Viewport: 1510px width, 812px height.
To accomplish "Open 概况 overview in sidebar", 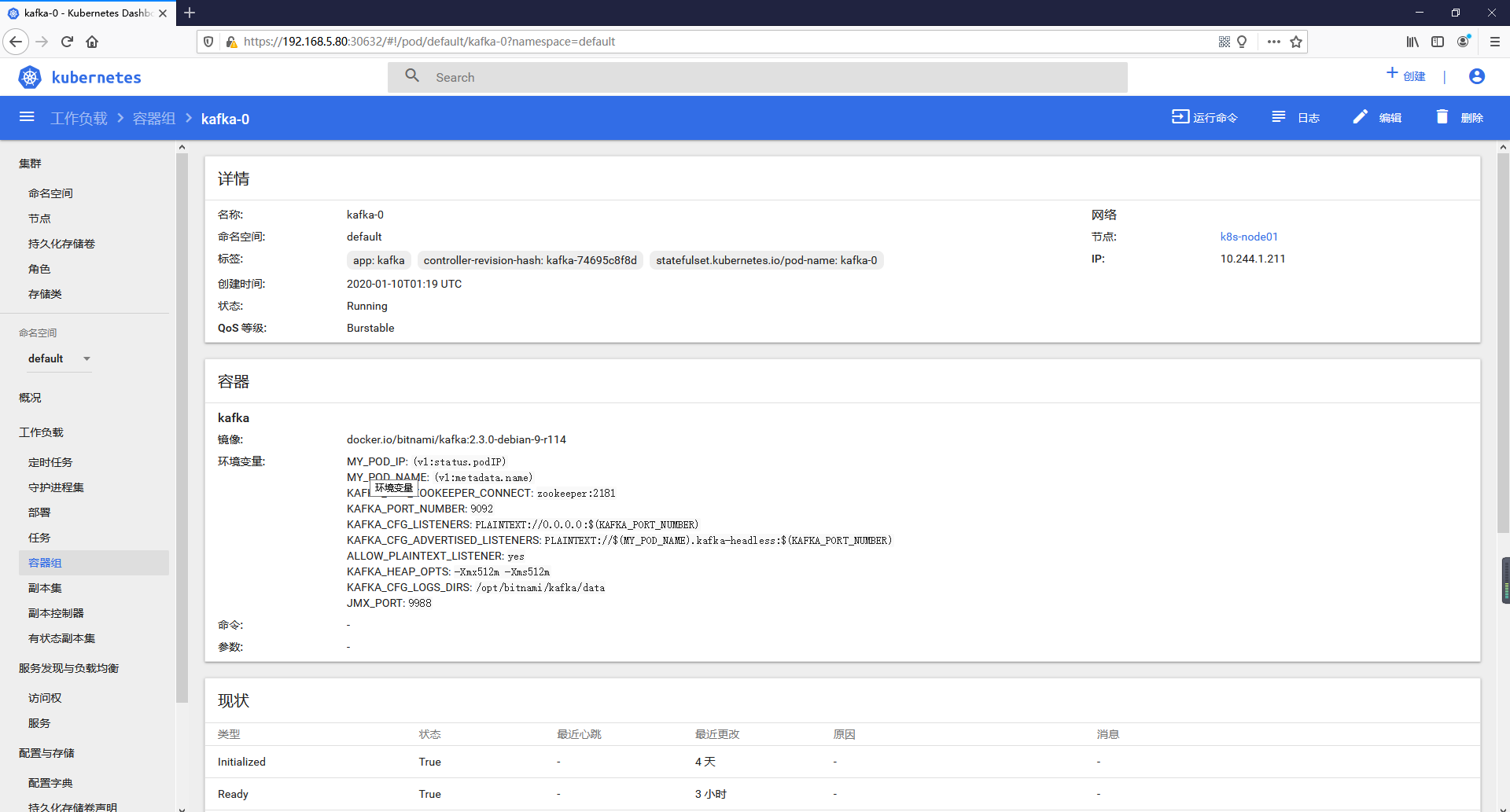I will 30,398.
